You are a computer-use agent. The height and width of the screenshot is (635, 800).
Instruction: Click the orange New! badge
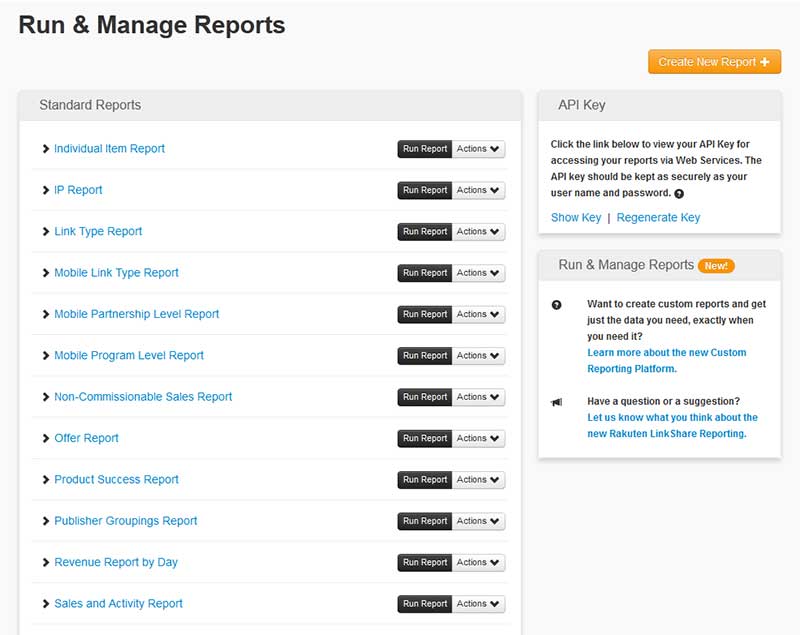(x=716, y=266)
